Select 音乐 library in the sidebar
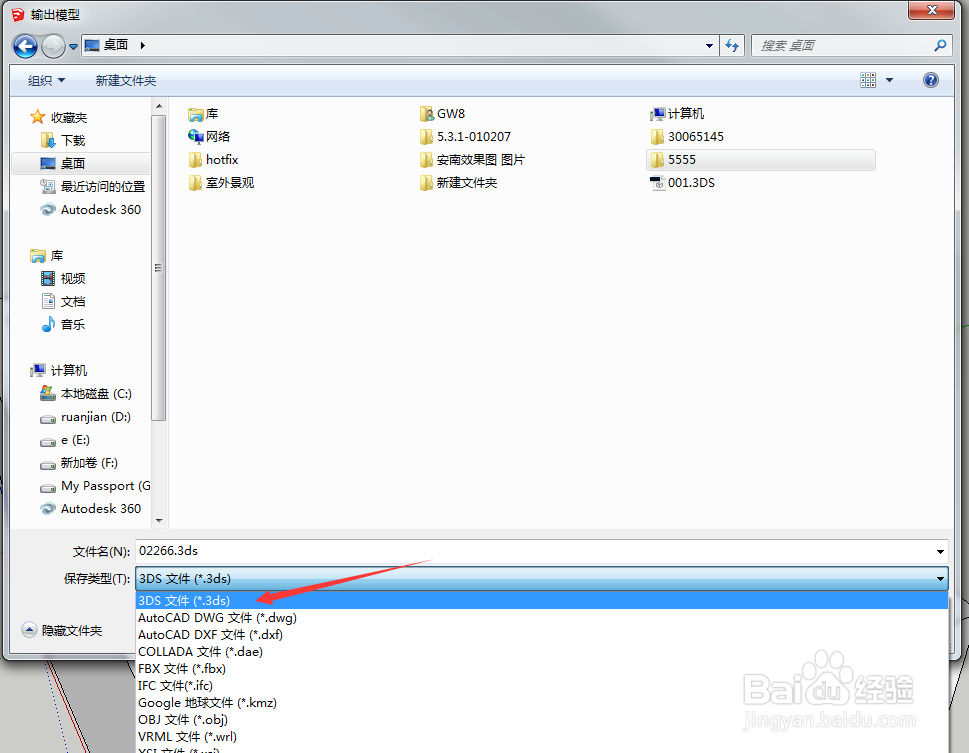The width and height of the screenshot is (969, 753). tap(63, 324)
